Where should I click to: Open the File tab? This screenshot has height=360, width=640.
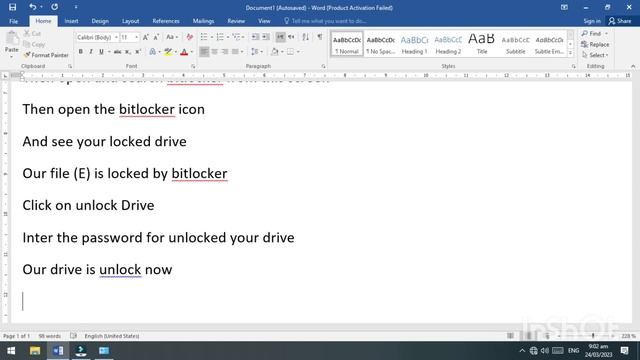[x=13, y=21]
